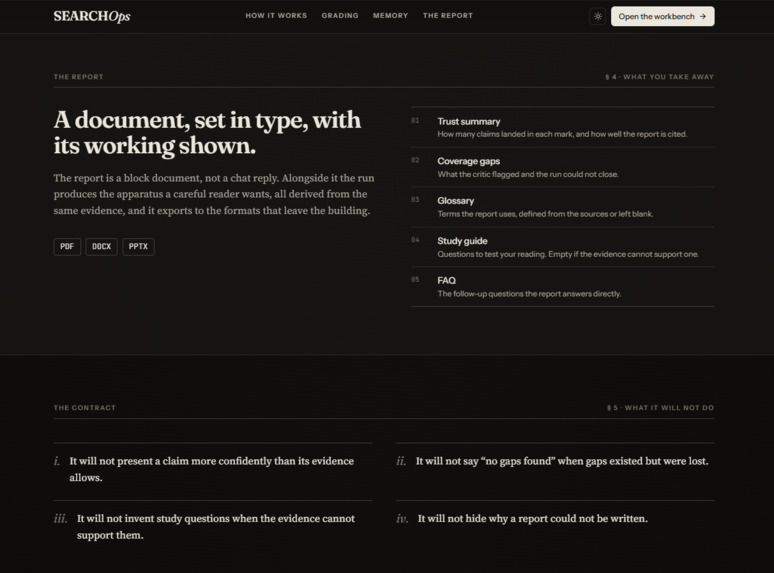Click the headline 'A document, set in type'
The width and height of the screenshot is (774, 573).
(207, 133)
